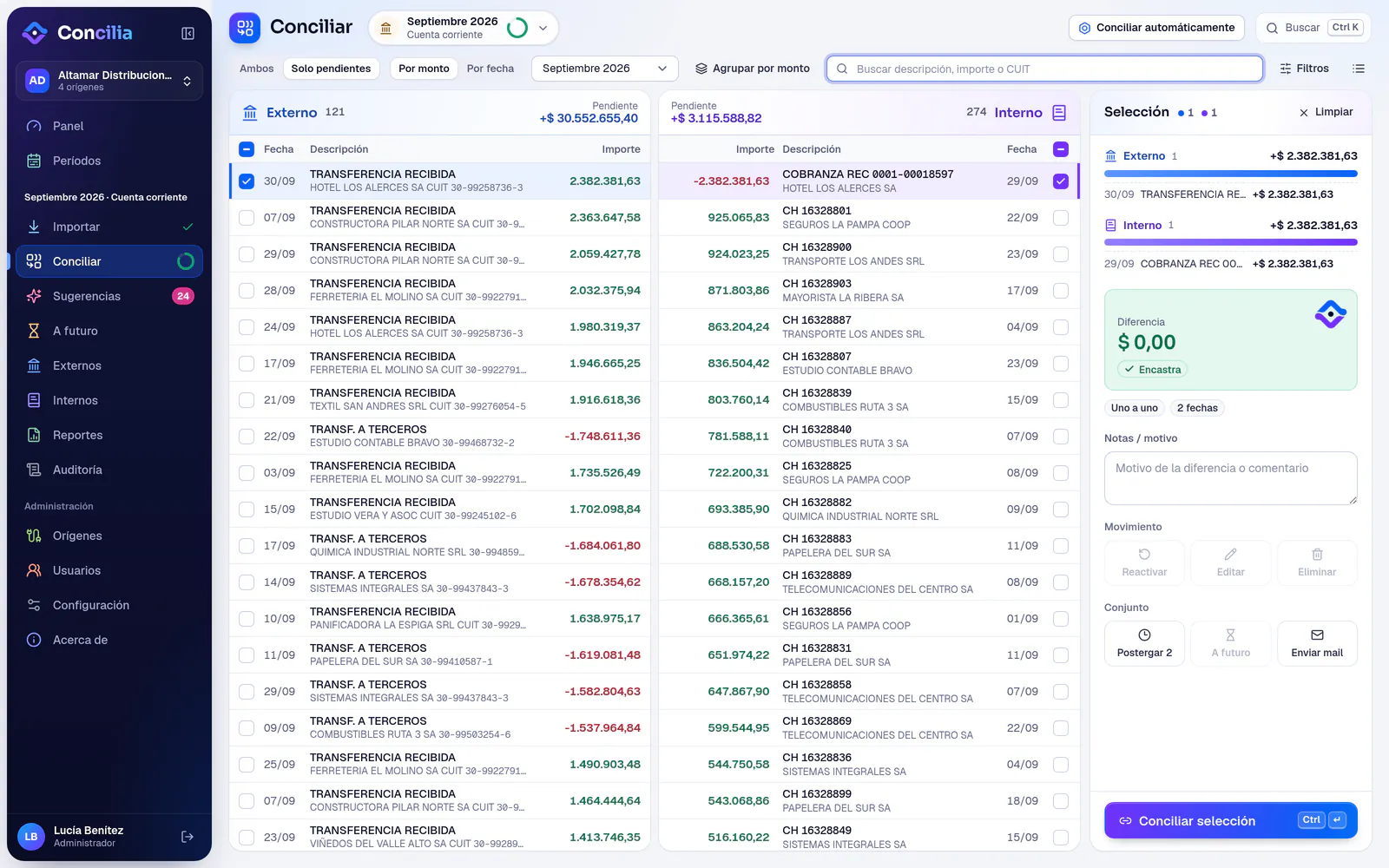Open Reportes in the sidebar
Screen dimensions: 1389x868
(109, 435)
